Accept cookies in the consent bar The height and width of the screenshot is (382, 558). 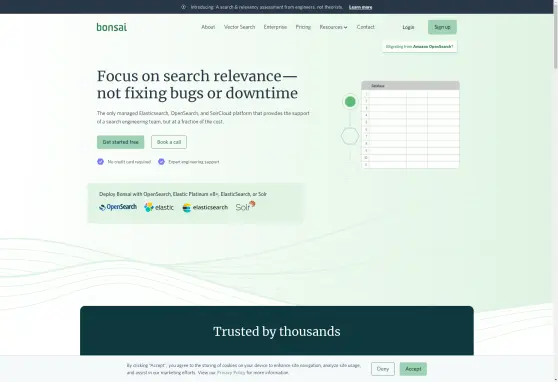(x=413, y=369)
